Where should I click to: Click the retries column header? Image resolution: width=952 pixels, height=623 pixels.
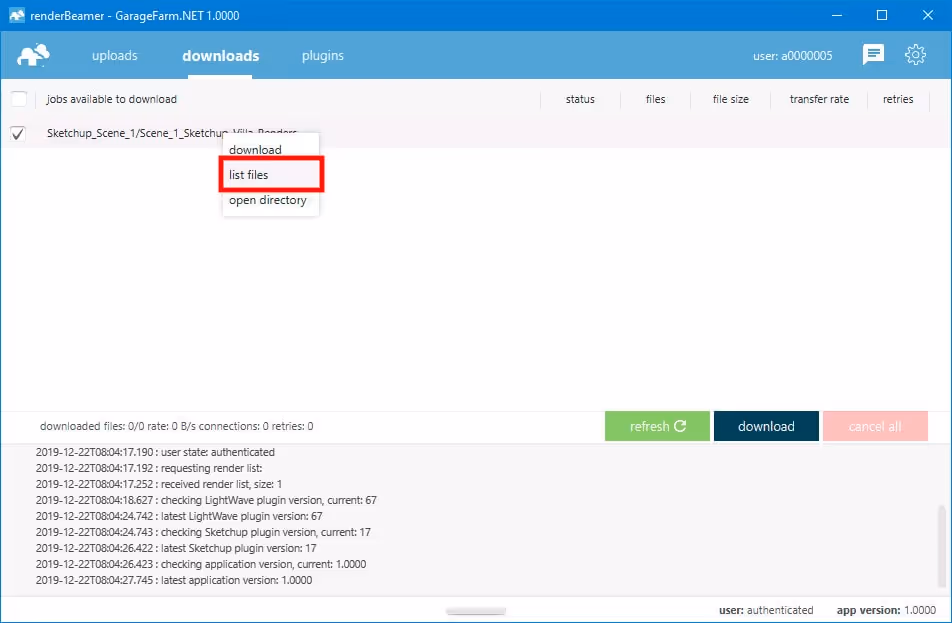pyautogui.click(x=897, y=99)
